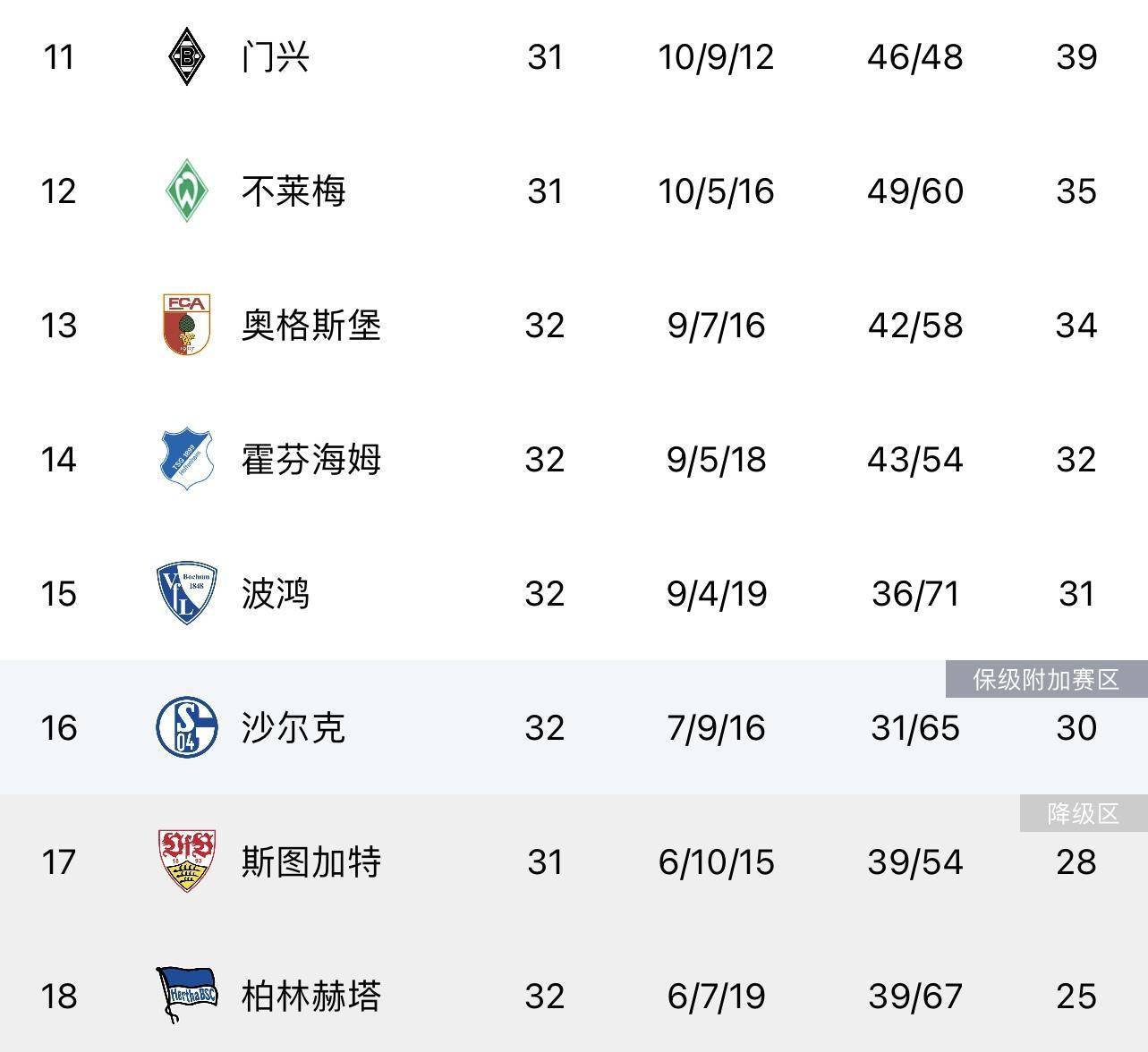Click the 保级附加赛区 zone label
This screenshot has width=1148, height=1052.
pos(1046,680)
